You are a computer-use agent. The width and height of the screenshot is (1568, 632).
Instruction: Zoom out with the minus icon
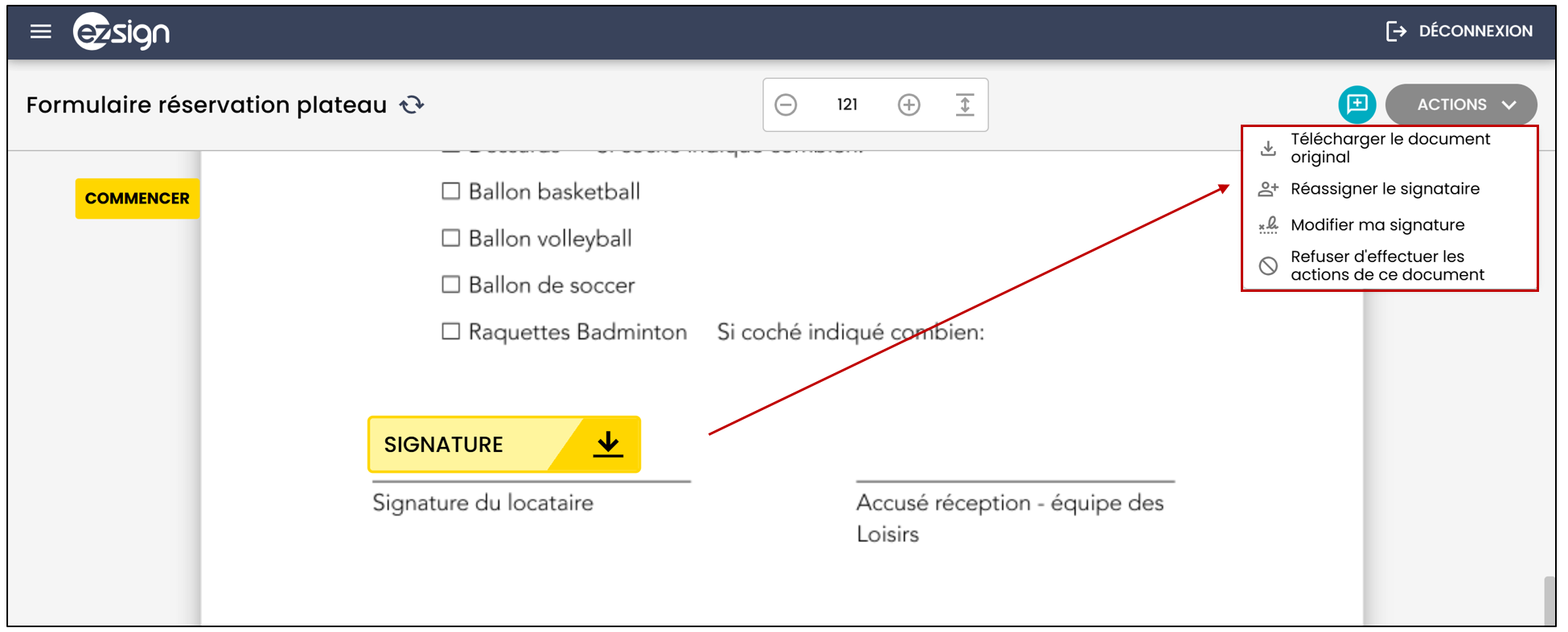[x=786, y=105]
